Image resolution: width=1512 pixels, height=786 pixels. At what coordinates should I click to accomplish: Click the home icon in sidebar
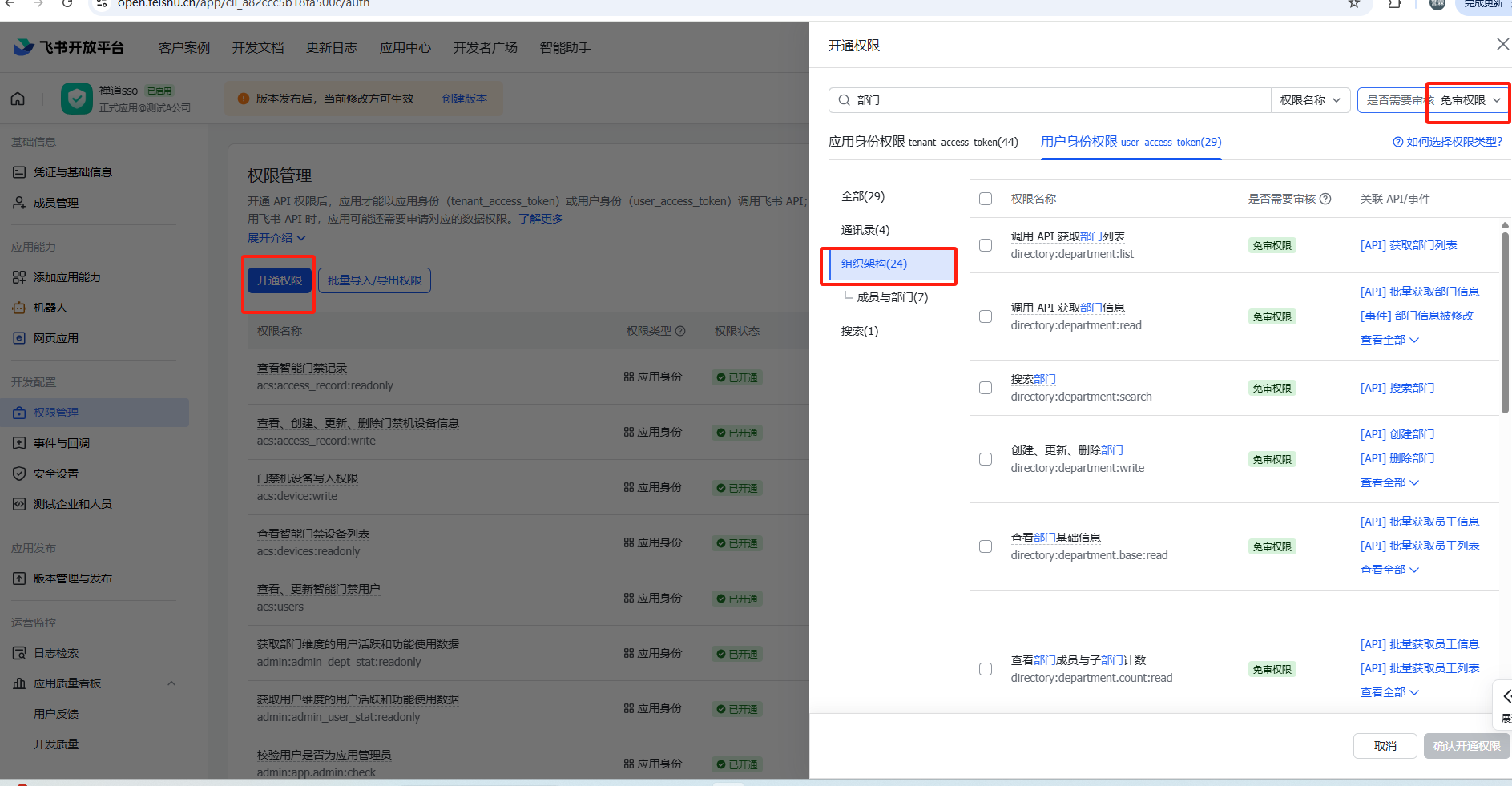(18, 99)
